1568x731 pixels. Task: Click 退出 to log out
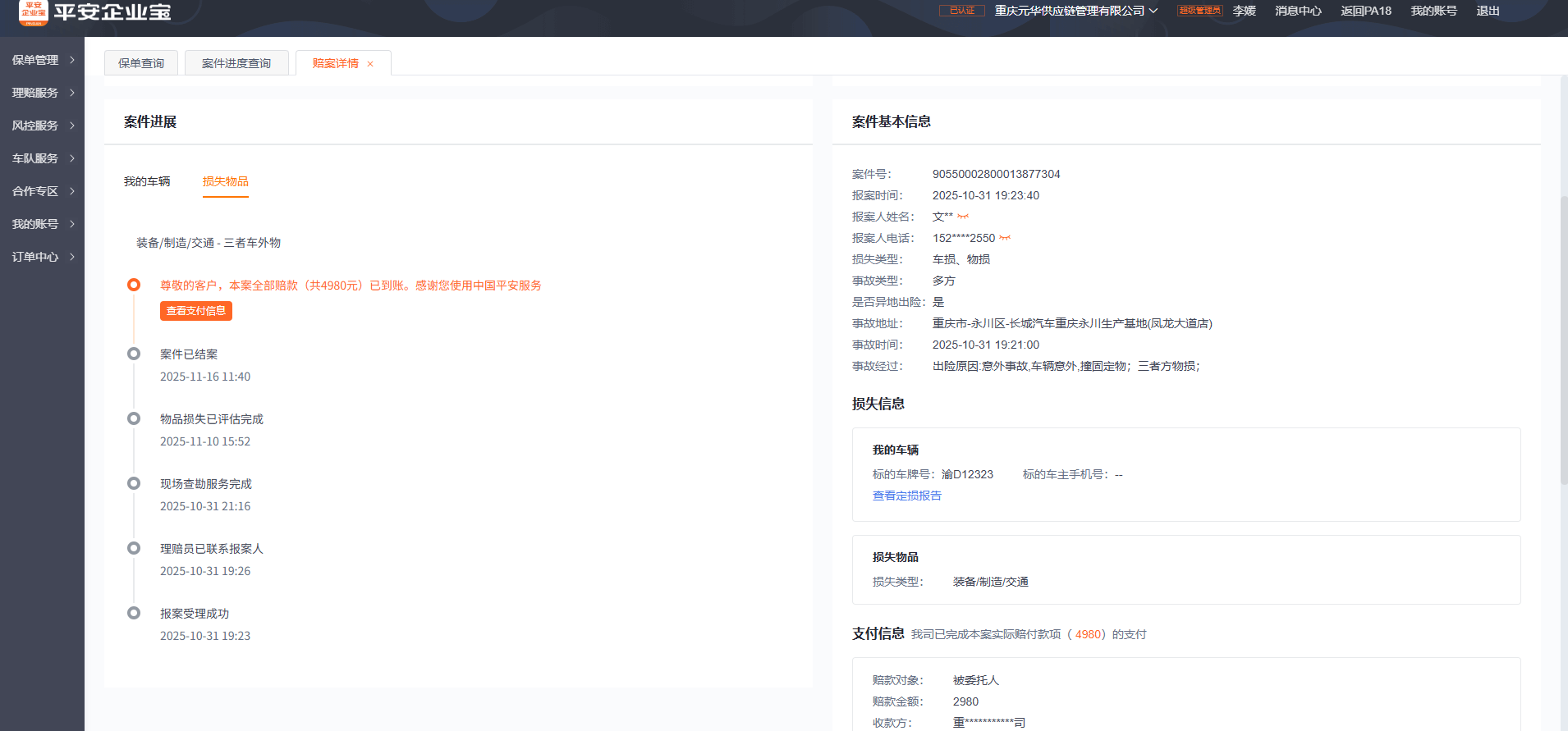click(x=1488, y=11)
